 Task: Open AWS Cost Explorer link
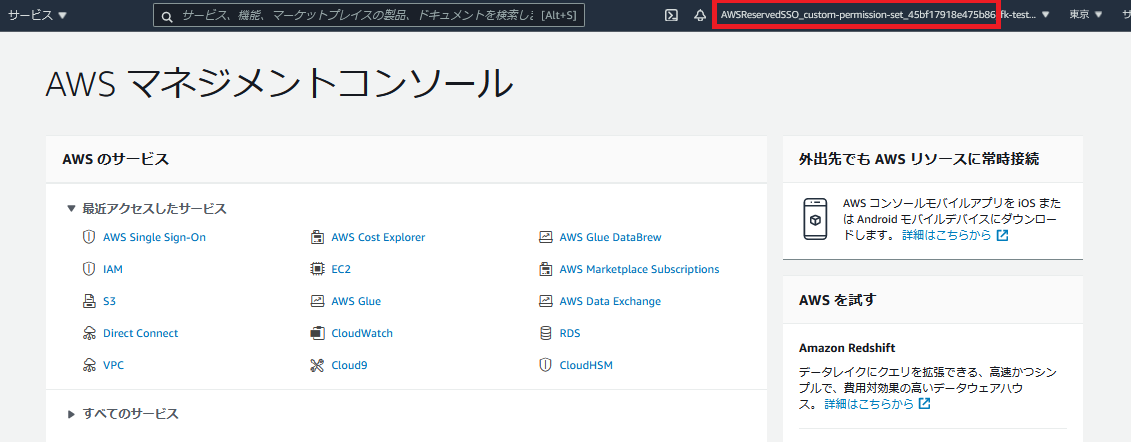click(378, 237)
